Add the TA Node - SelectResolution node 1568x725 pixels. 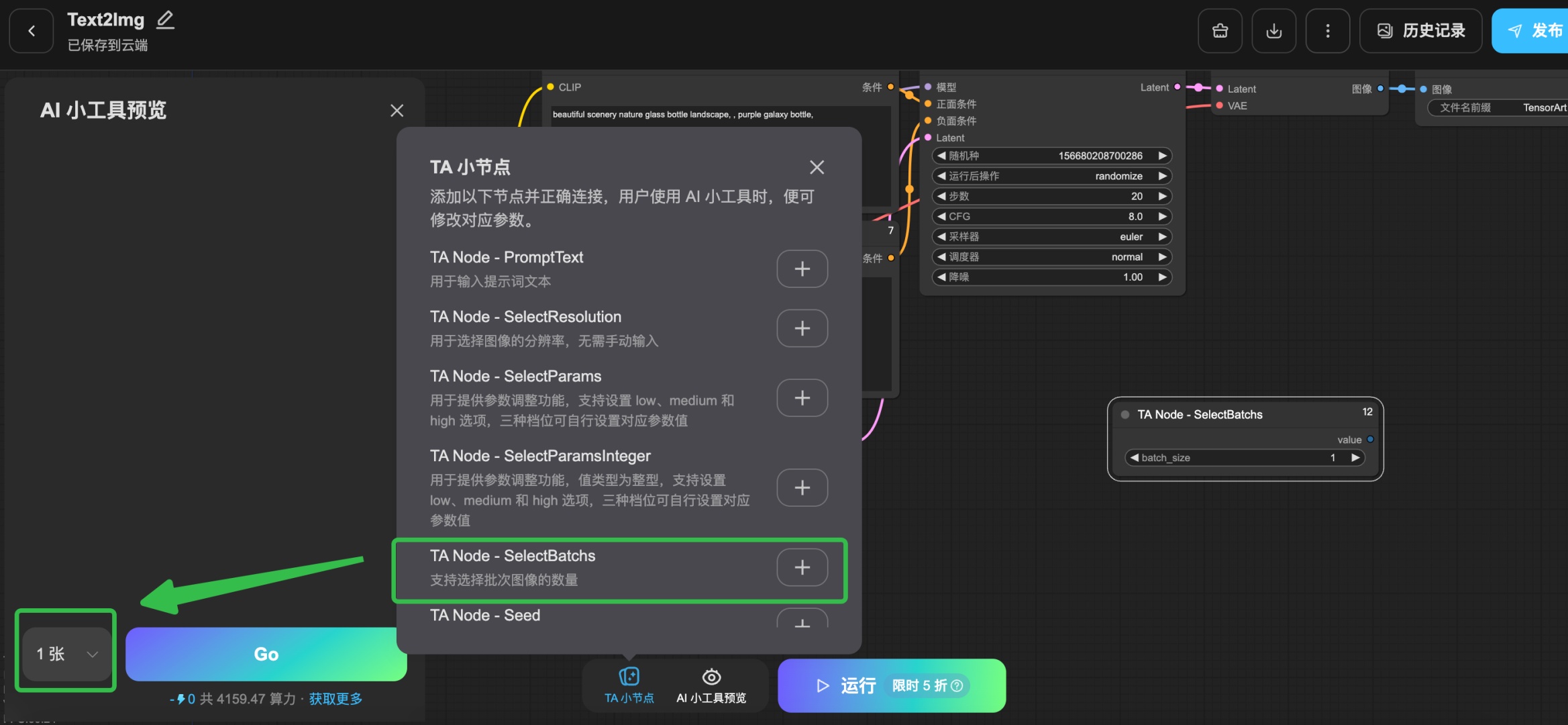point(802,328)
